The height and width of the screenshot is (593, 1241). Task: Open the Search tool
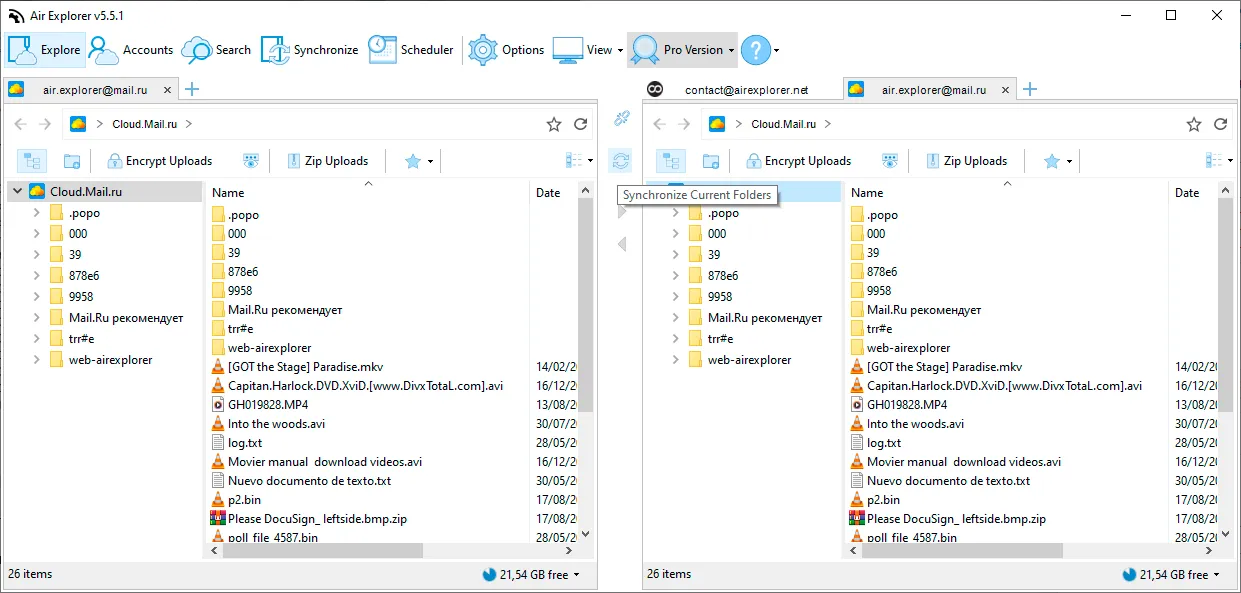(216, 50)
